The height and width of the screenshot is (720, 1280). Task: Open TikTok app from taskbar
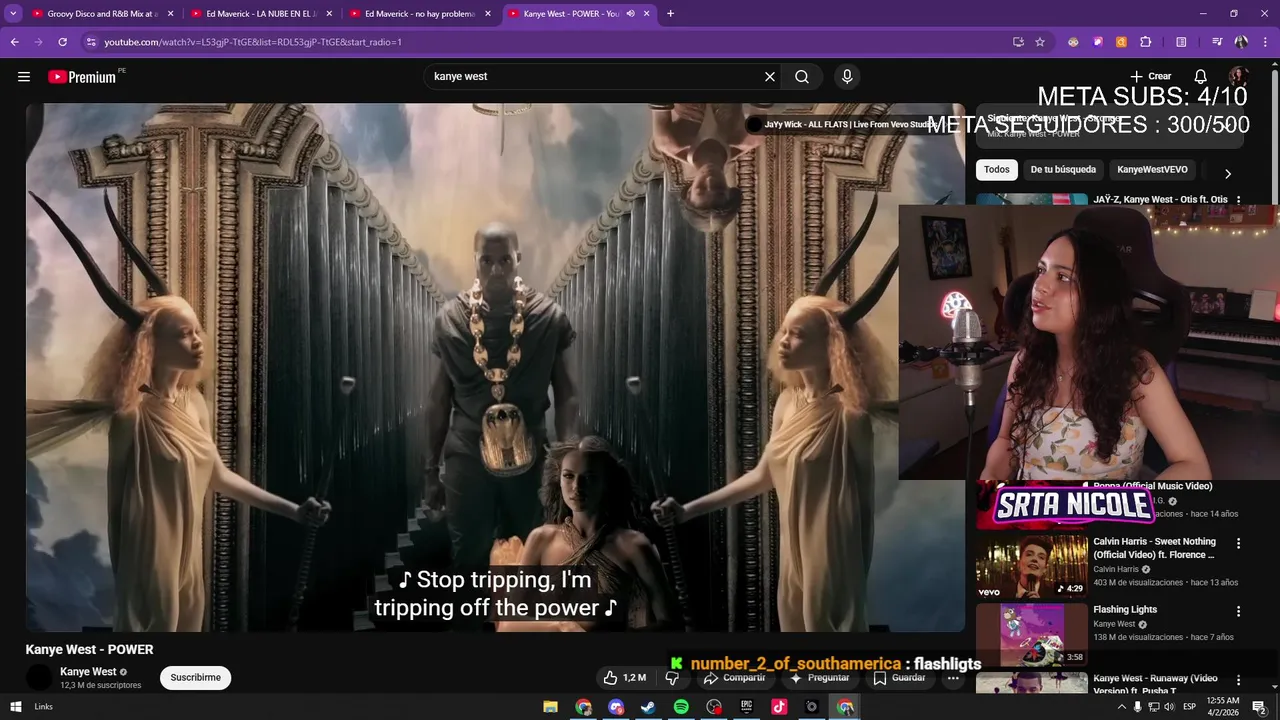(779, 707)
